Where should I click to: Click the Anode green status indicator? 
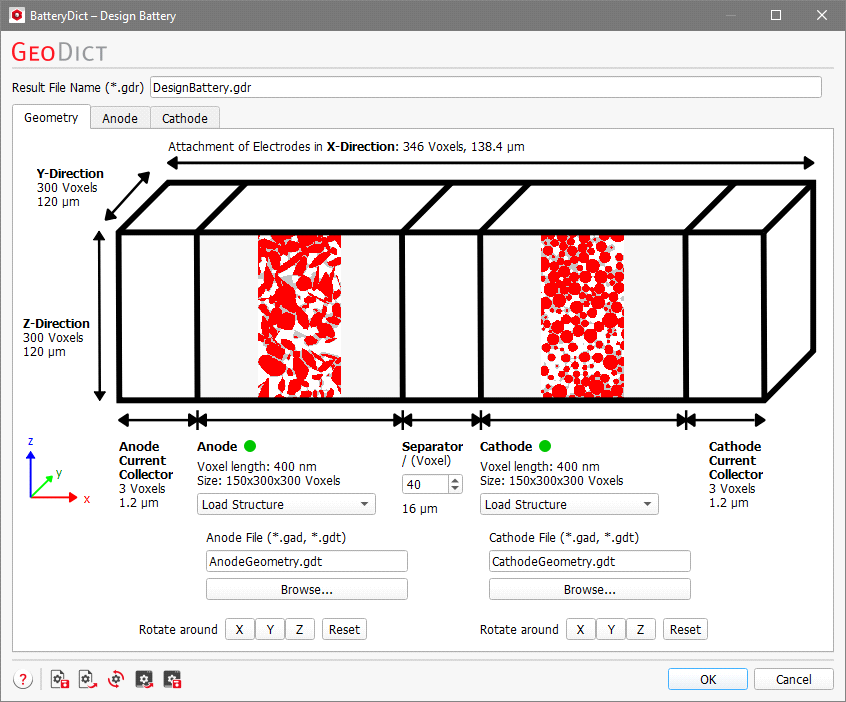point(250,446)
